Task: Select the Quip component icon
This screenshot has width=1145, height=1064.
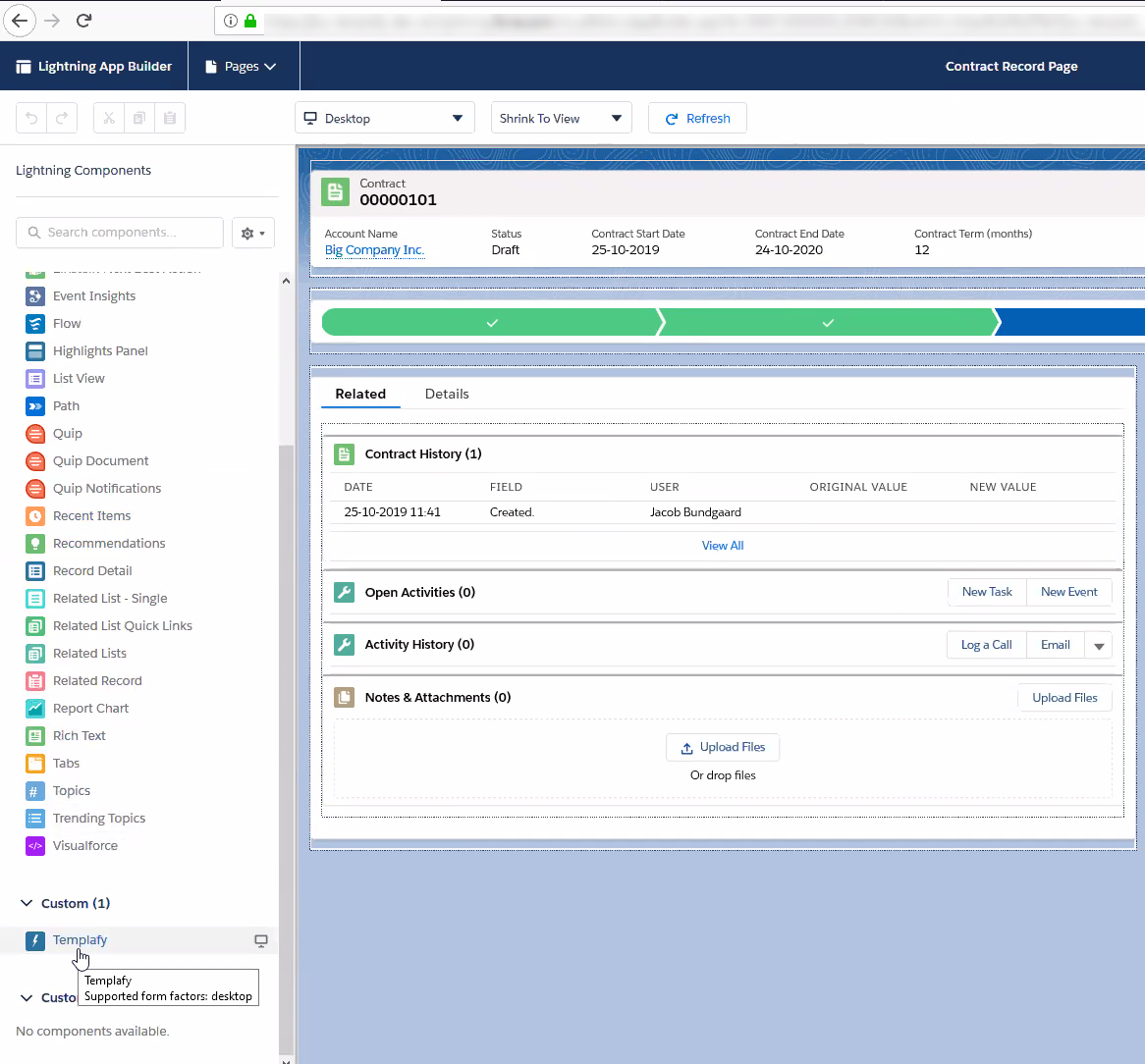Action: (35, 434)
